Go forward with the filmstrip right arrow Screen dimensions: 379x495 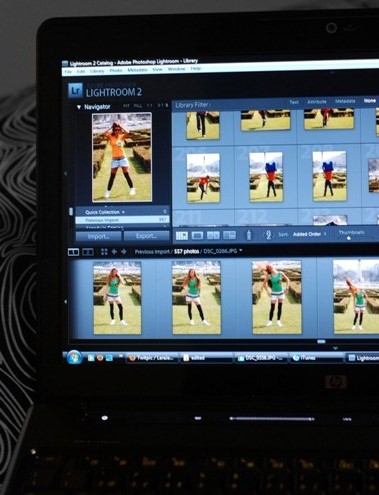pos(124,252)
